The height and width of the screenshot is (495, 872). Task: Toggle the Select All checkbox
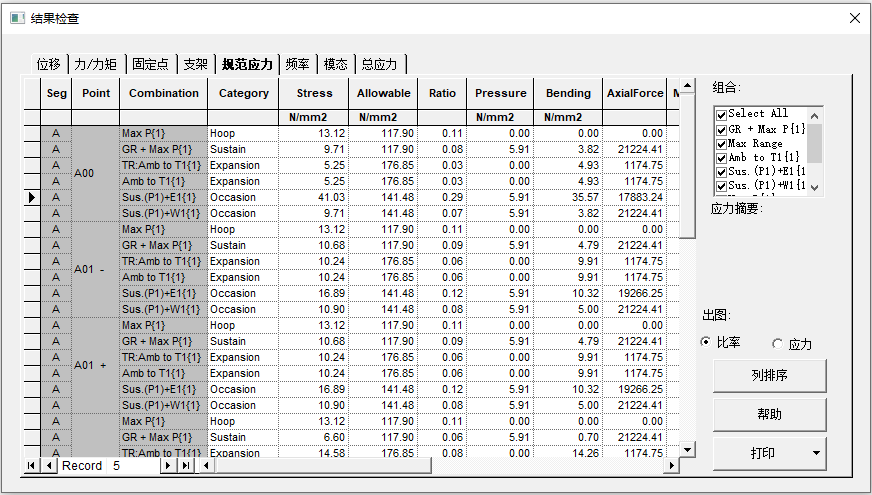tap(721, 114)
